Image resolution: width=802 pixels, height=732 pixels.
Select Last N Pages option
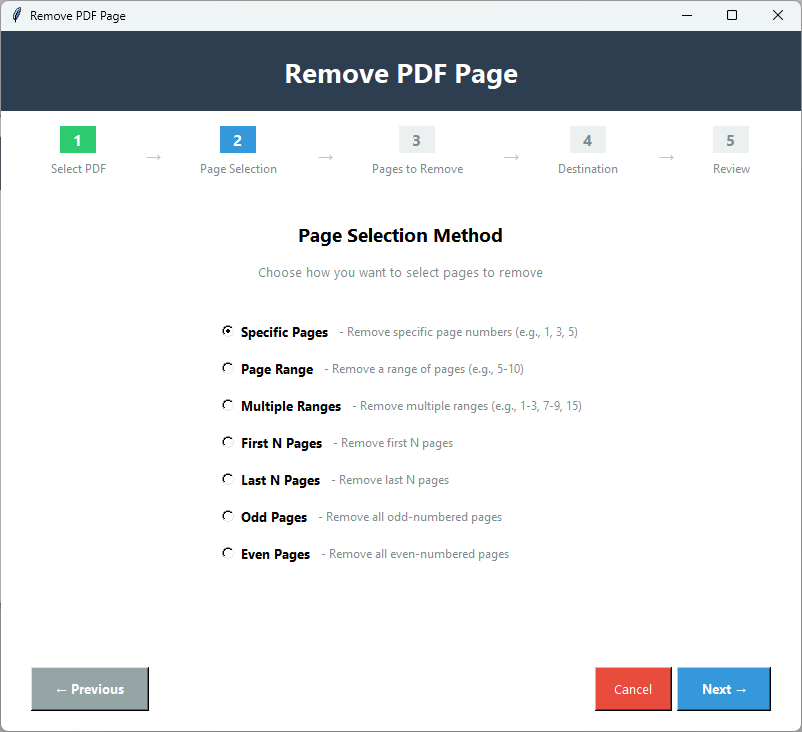pos(228,478)
